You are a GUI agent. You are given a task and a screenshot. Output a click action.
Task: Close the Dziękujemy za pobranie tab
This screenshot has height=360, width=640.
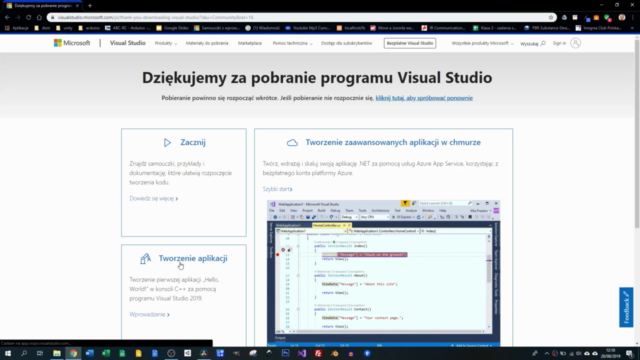(x=77, y=6)
